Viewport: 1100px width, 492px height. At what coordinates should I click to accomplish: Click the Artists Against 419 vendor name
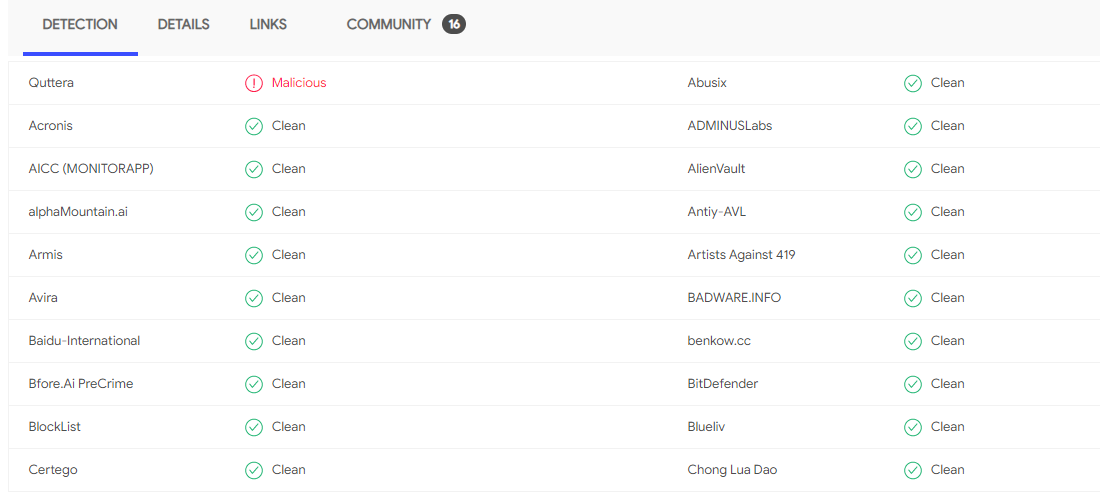(741, 255)
